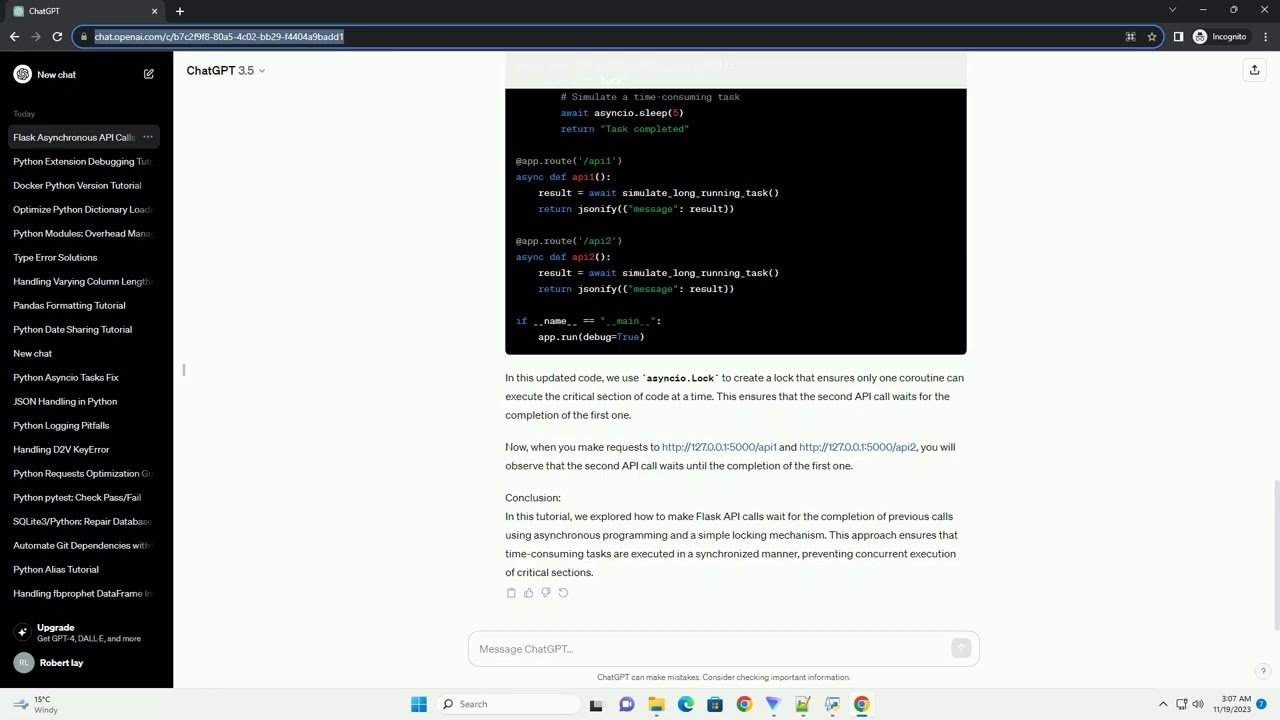Click the ChatGPT logo beside New chat
The width and height of the screenshot is (1280, 720).
click(22, 74)
